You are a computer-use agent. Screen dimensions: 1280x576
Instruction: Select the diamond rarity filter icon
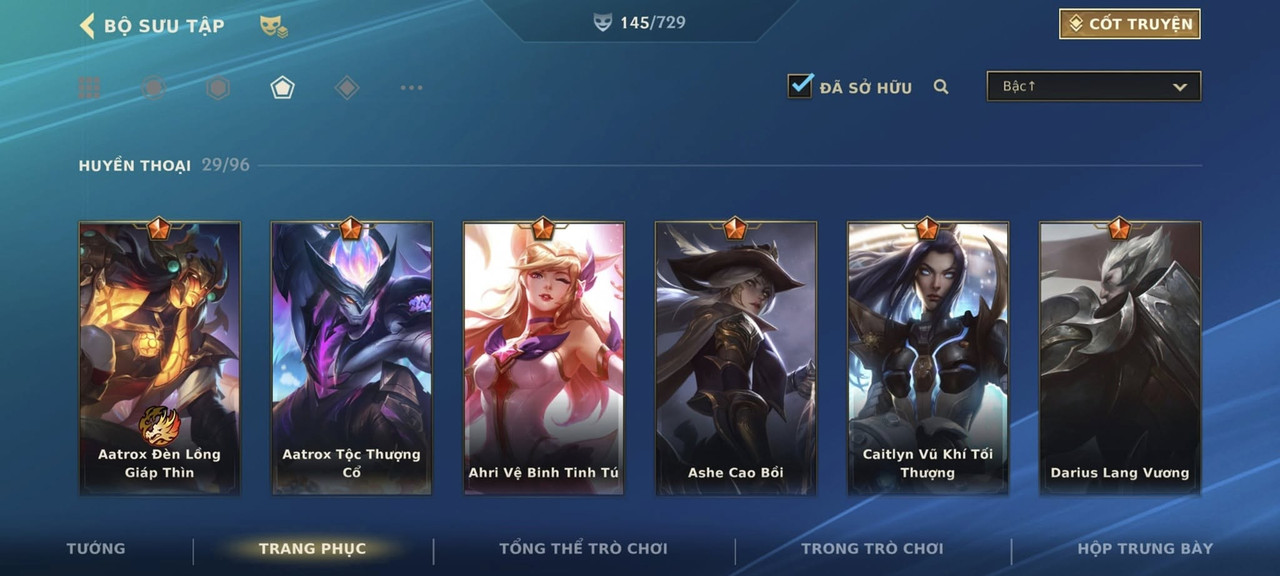click(x=346, y=88)
